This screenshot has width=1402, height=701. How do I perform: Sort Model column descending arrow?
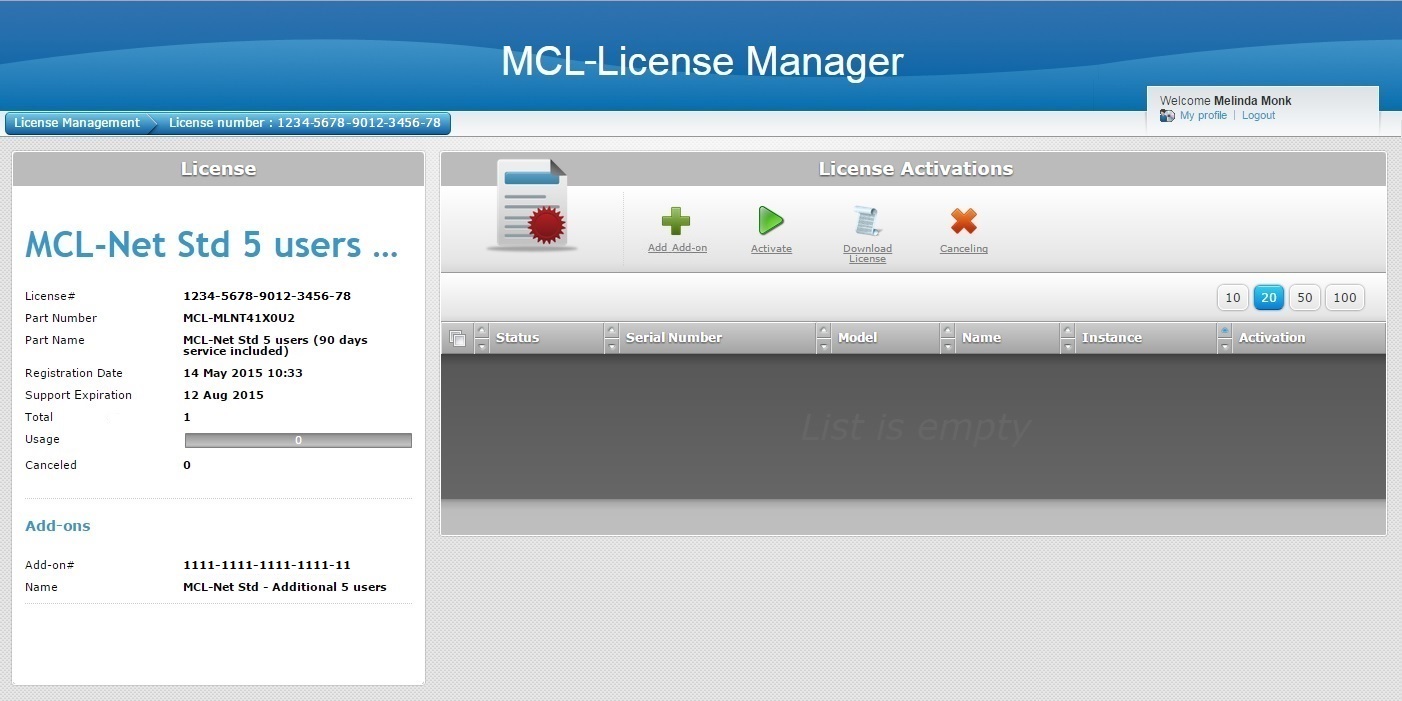click(x=824, y=346)
